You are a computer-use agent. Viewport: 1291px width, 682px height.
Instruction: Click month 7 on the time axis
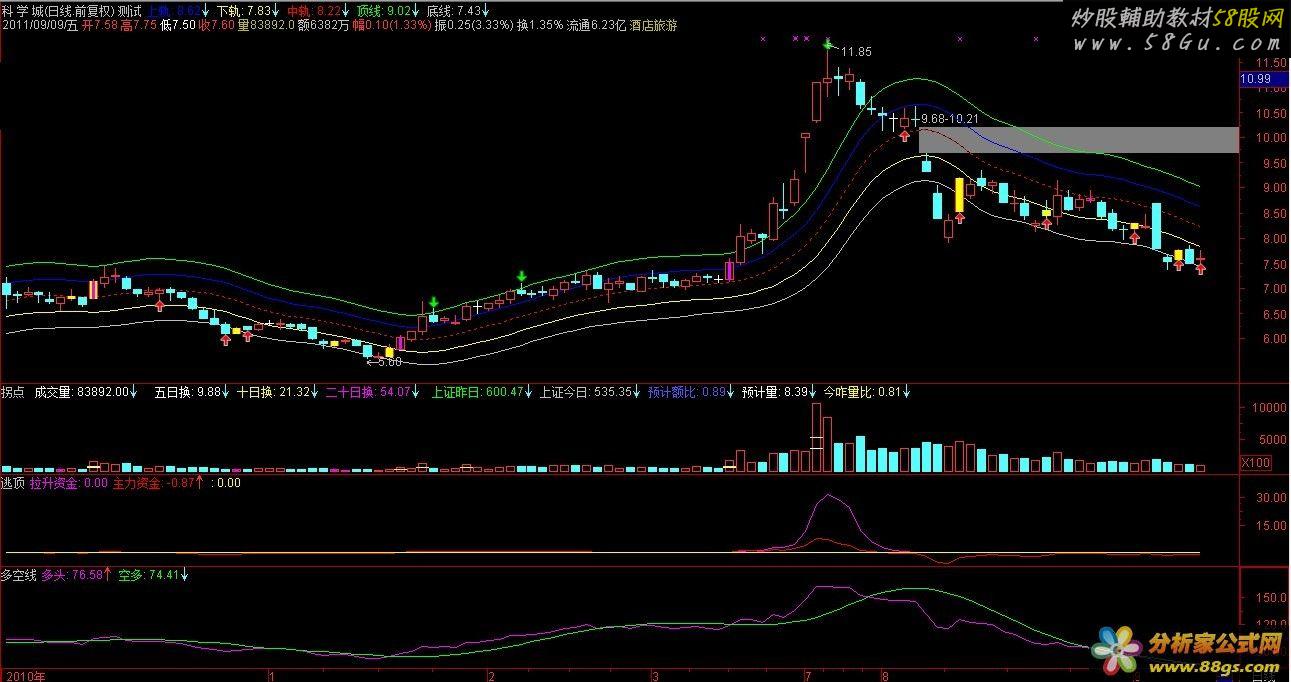807,676
